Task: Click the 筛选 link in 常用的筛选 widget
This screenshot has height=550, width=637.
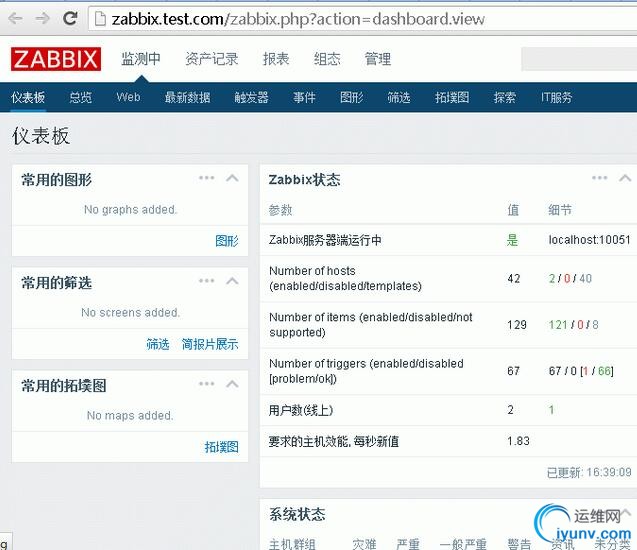Action: point(158,344)
